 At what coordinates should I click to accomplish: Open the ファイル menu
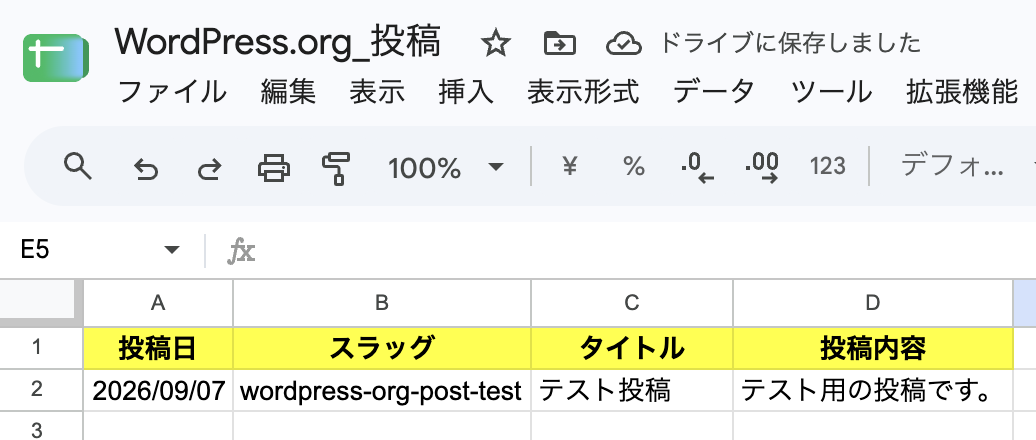click(172, 92)
